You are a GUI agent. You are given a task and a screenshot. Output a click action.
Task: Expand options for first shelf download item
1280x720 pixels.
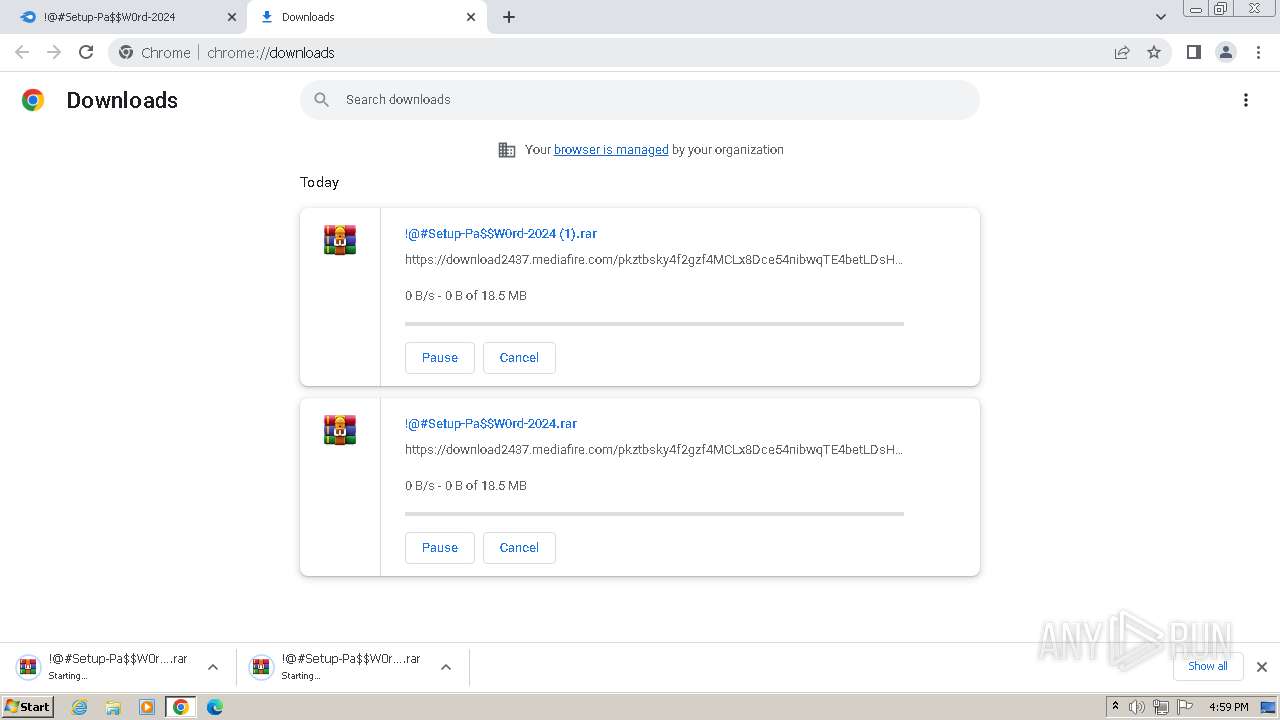(213, 667)
